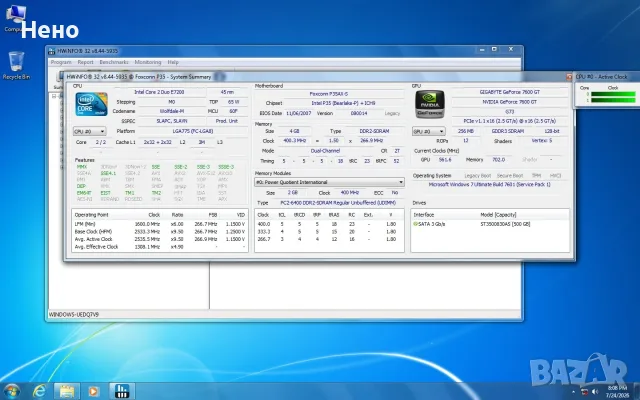
Task: Click the taskbar clock and date
Action: coord(617,391)
